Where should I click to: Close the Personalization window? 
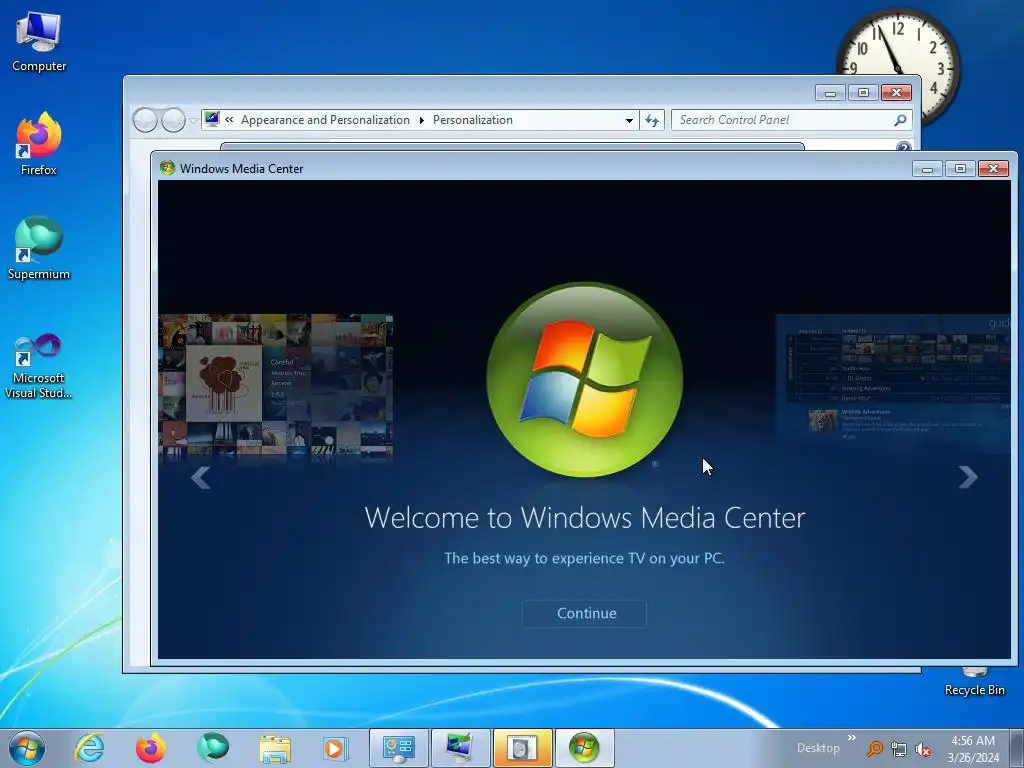click(x=896, y=93)
